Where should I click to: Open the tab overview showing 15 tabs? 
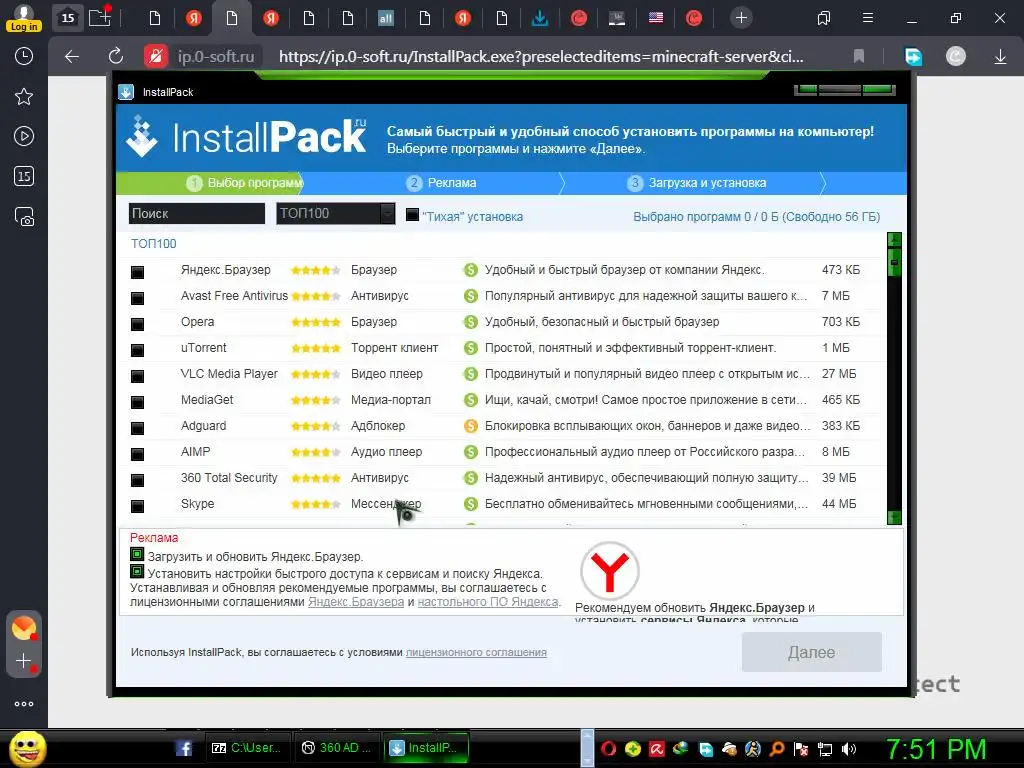click(x=68, y=18)
